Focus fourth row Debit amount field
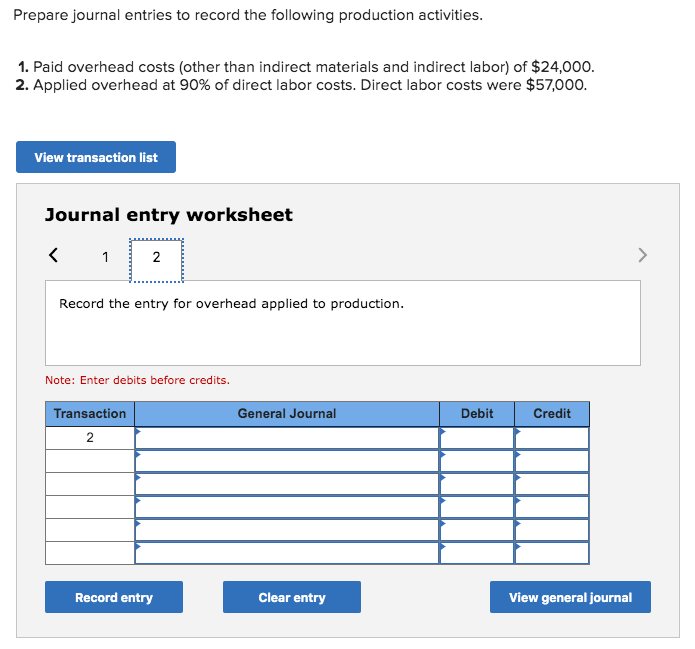This screenshot has width=695, height=649. [477, 507]
